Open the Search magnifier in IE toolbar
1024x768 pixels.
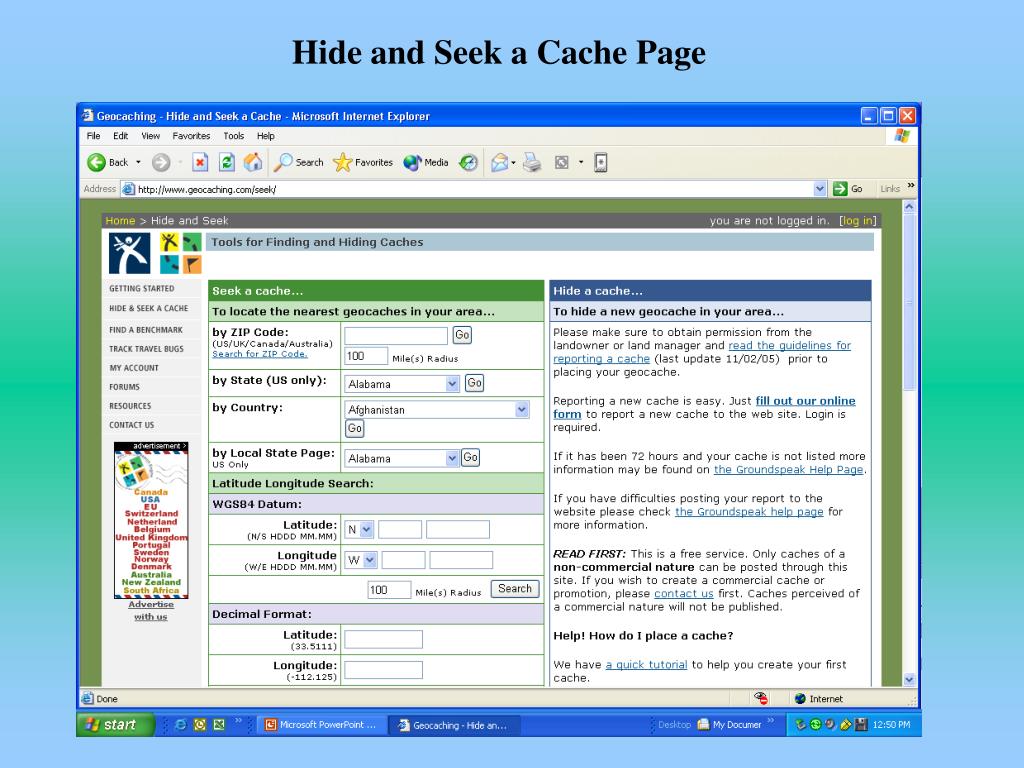[283, 162]
